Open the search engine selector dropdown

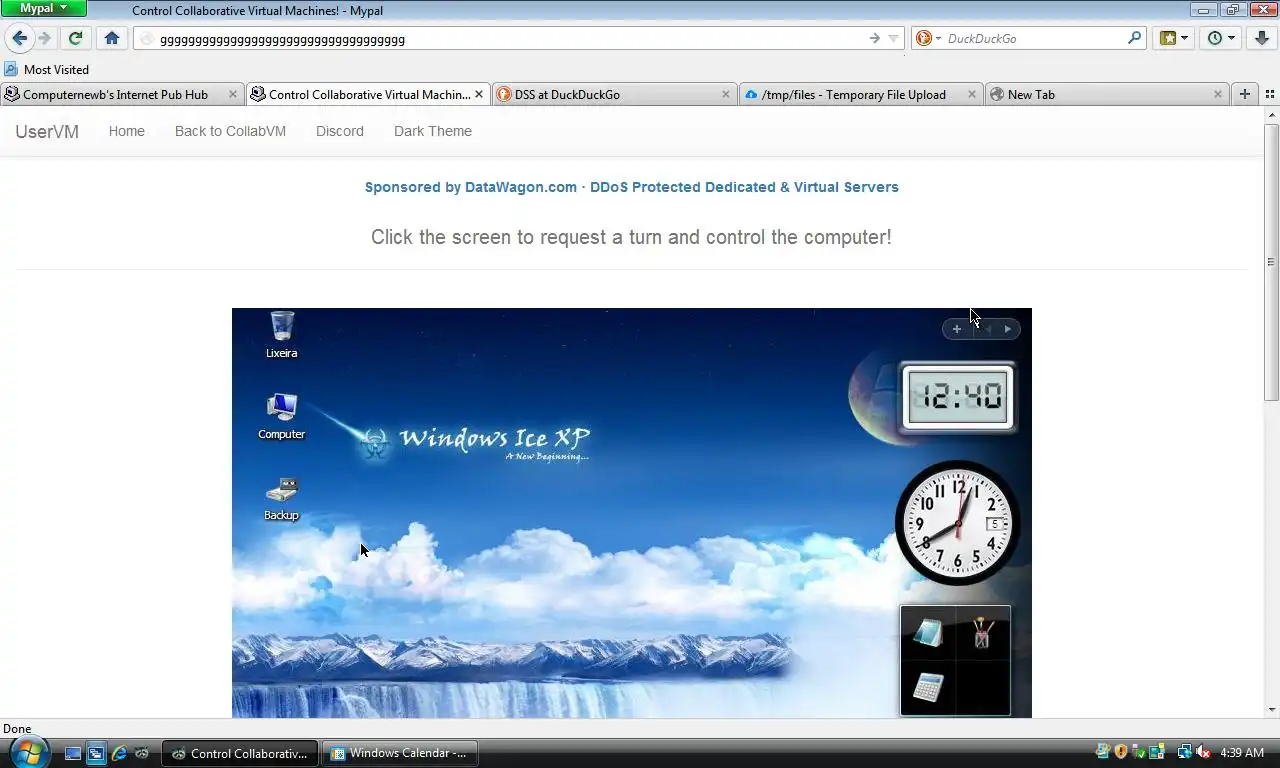tap(928, 38)
